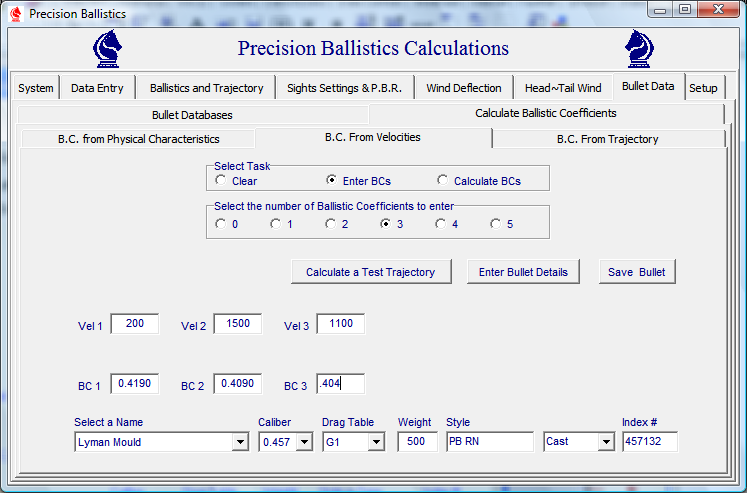Screen dimensions: 747x493
Task: Select the Calculate BCs radio option
Action: 443,181
